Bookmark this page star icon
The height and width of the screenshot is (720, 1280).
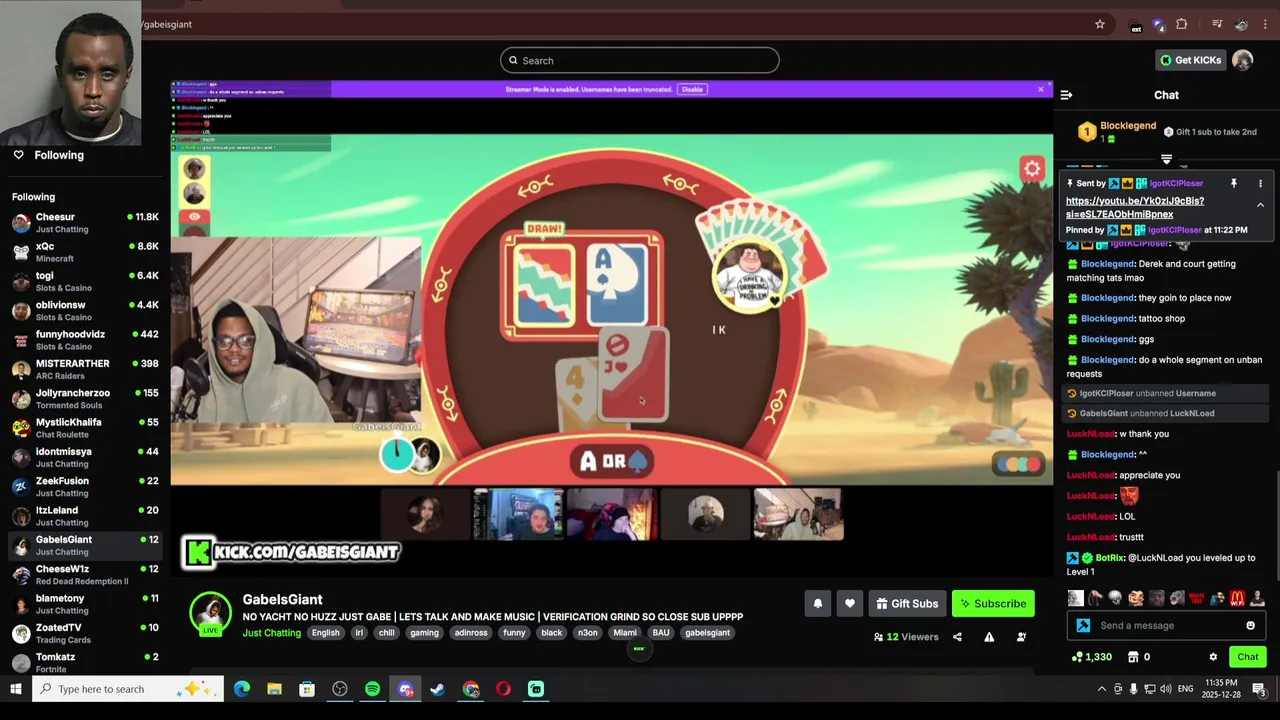(1100, 24)
